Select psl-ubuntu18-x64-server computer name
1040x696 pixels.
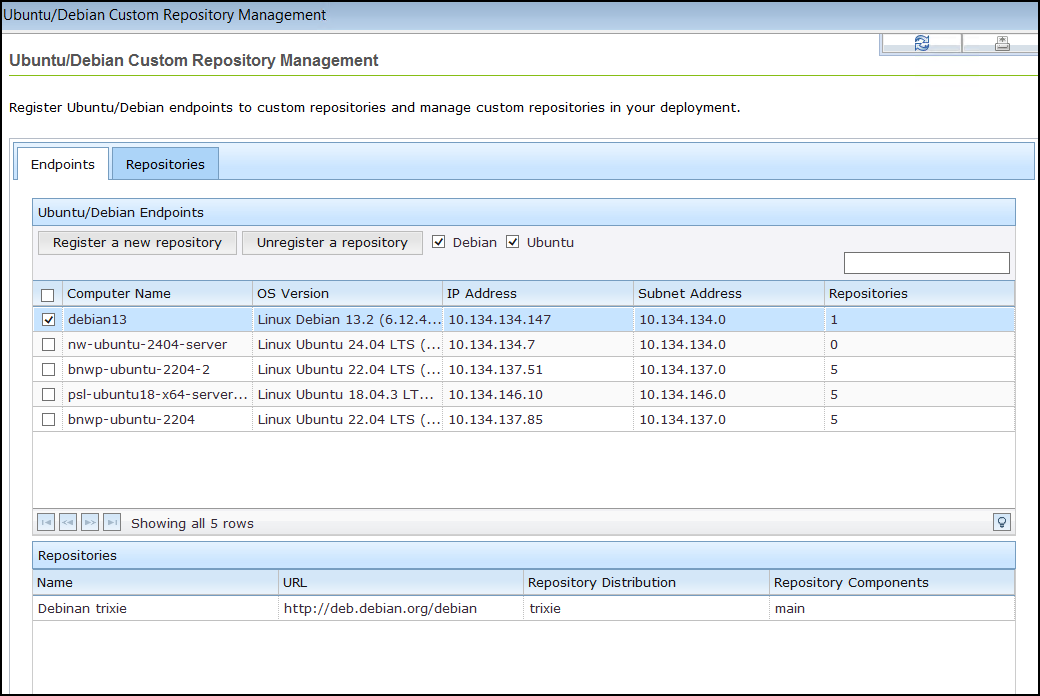(x=158, y=395)
